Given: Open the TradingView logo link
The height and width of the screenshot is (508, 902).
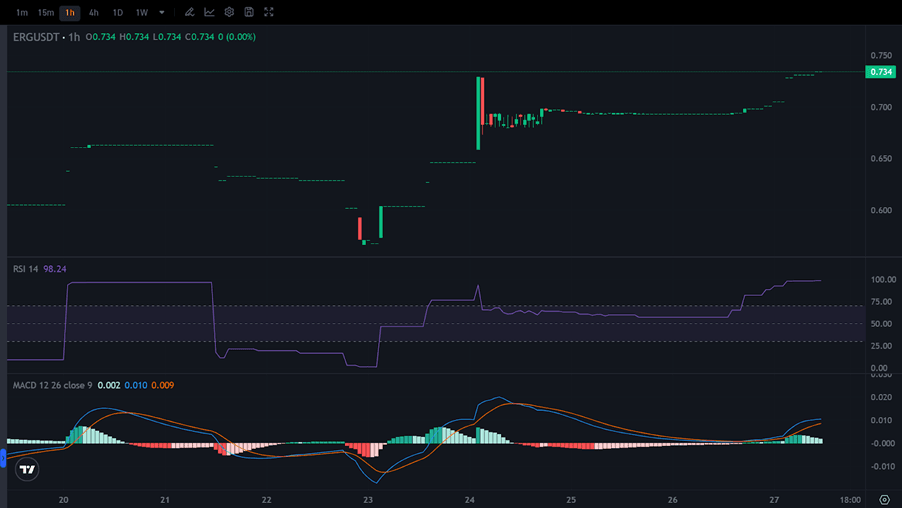Looking at the screenshot, I should (27, 469).
